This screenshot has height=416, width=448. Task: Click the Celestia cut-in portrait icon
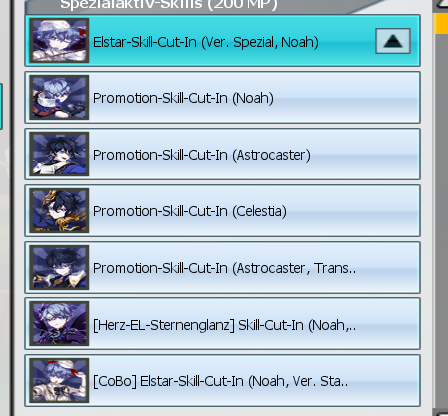click(x=59, y=210)
